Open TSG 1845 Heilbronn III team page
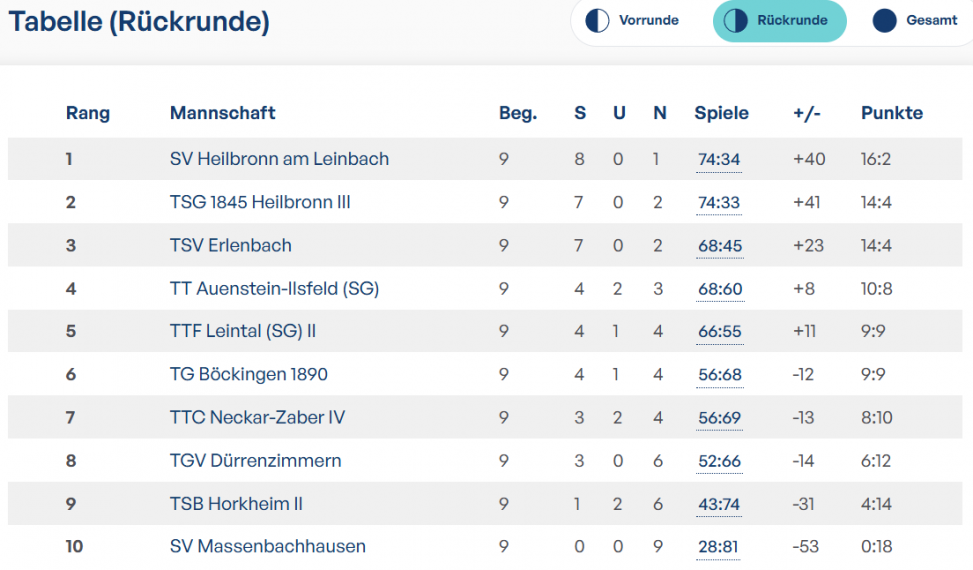The height and width of the screenshot is (570, 973). click(260, 202)
